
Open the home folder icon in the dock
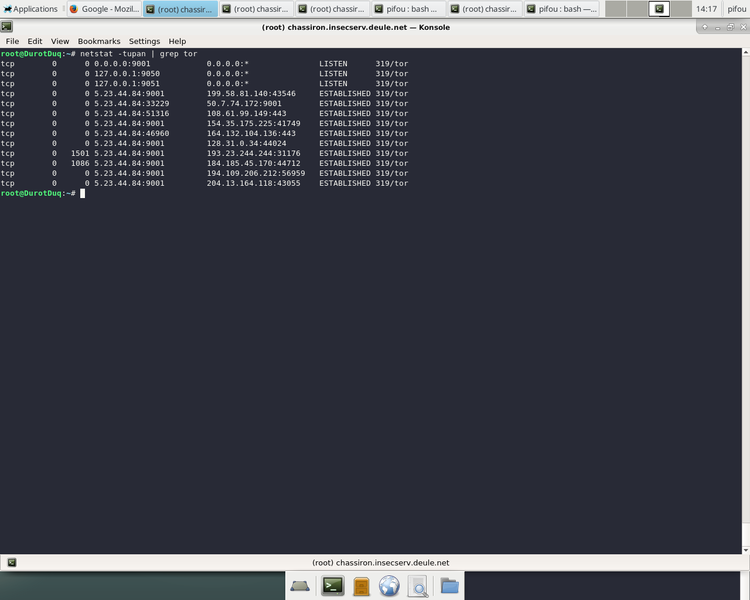click(449, 586)
